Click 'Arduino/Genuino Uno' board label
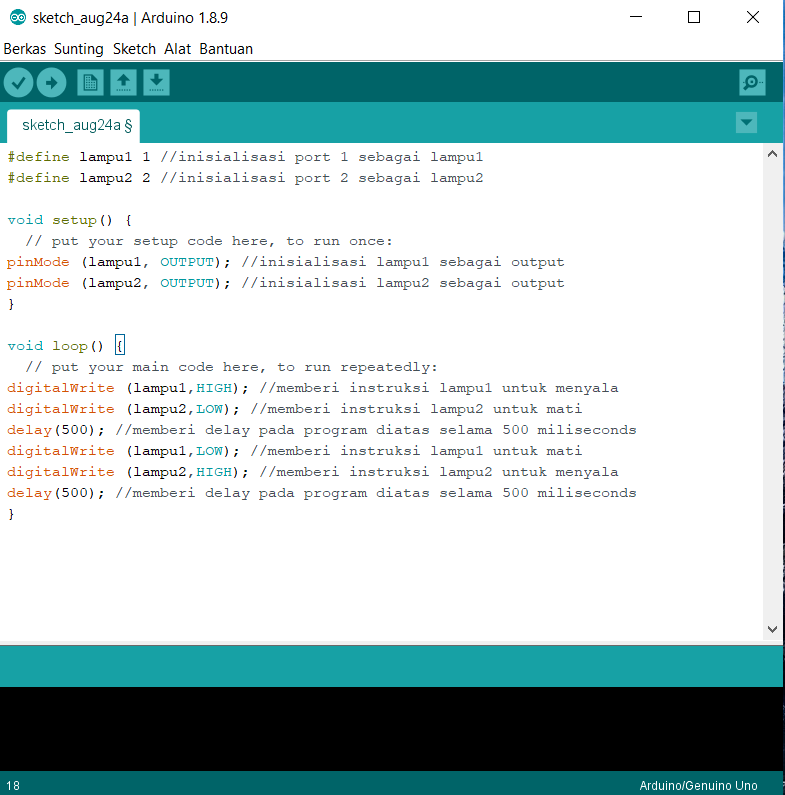This screenshot has height=795, width=785. (x=698, y=785)
